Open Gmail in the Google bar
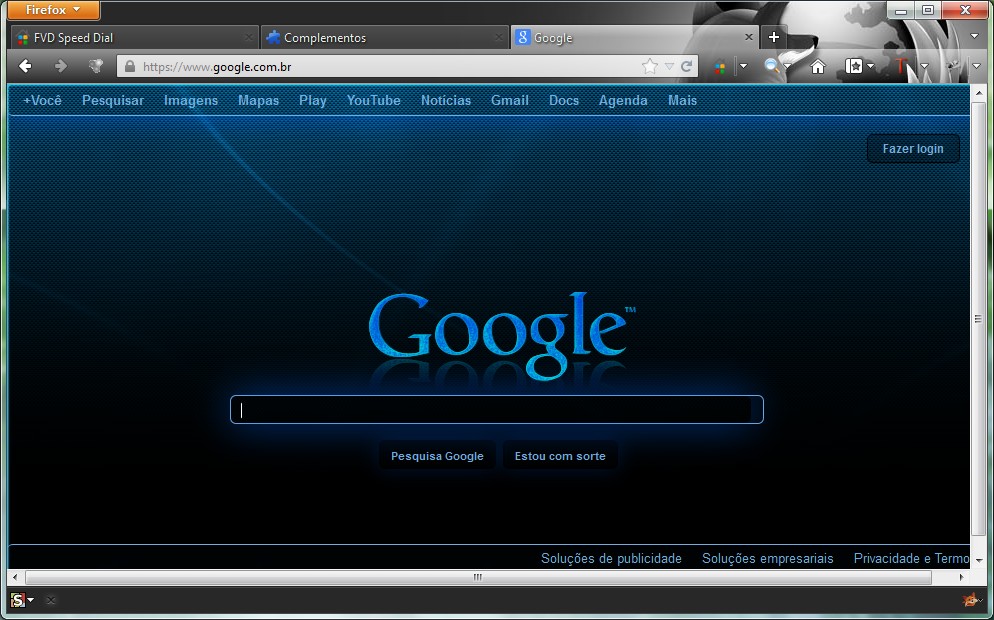994x620 pixels. (510, 100)
